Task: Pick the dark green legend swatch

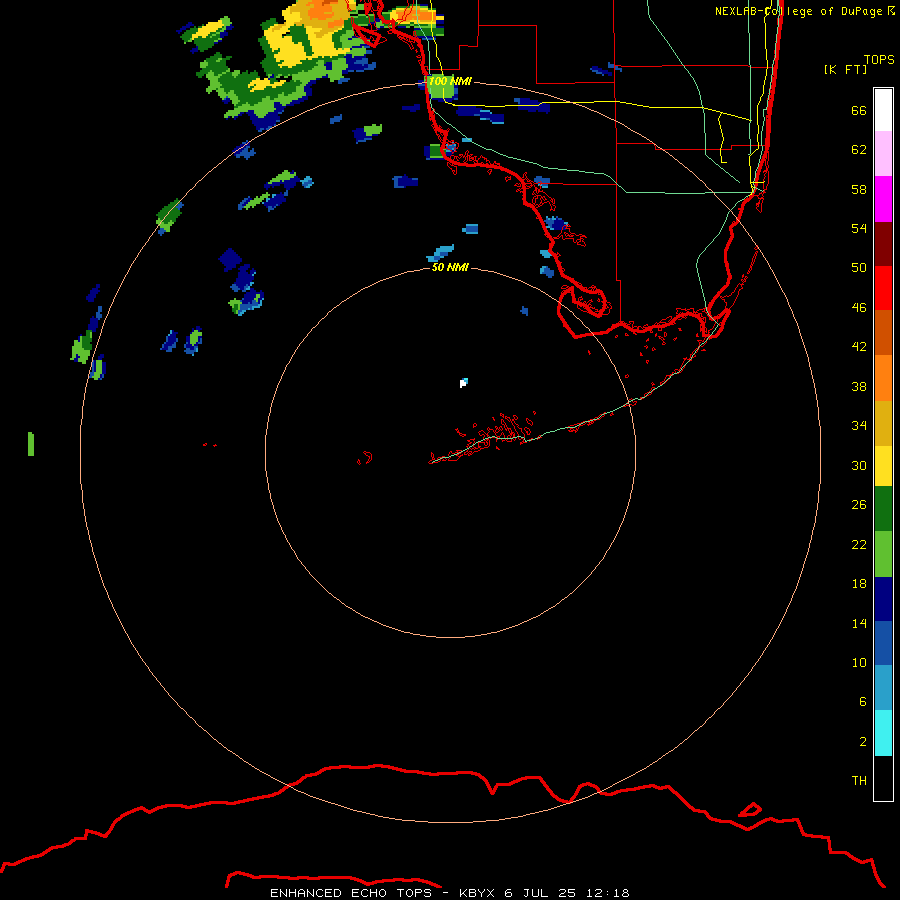Action: (883, 509)
